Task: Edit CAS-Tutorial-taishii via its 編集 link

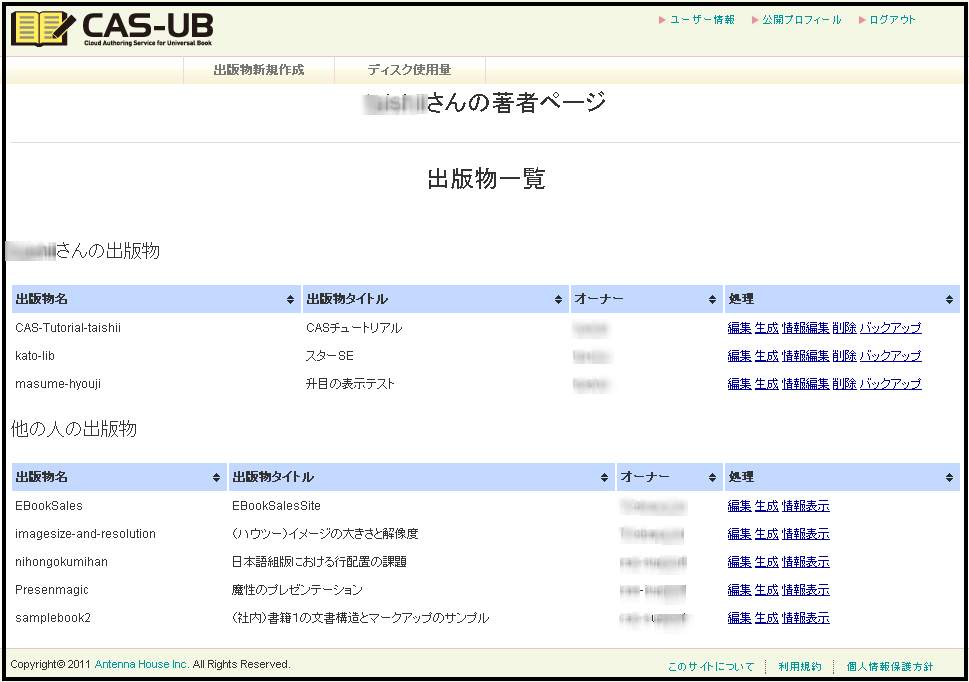Action: point(738,327)
